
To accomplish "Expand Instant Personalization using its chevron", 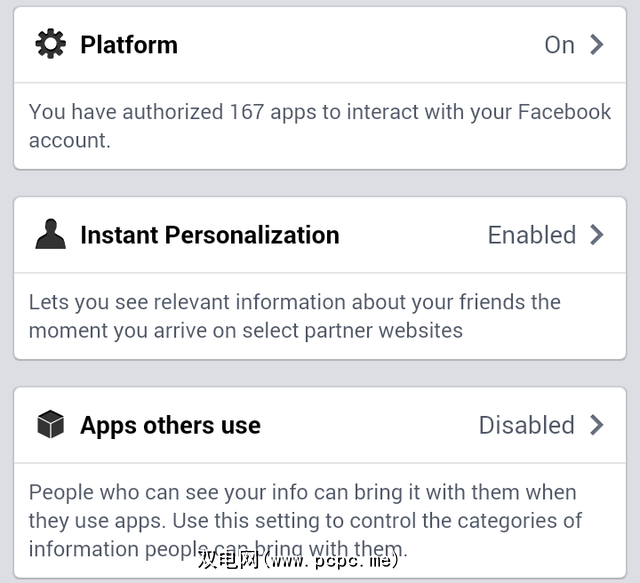I will point(597,235).
